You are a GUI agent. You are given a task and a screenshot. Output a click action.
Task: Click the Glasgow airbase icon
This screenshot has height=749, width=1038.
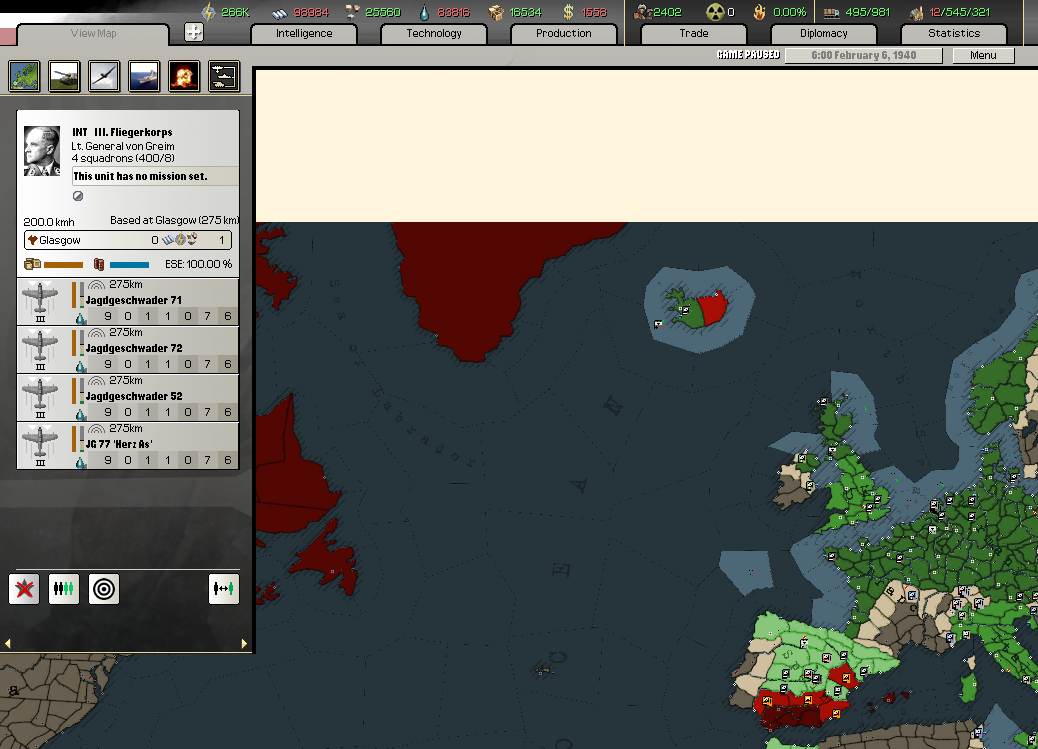click(32, 240)
